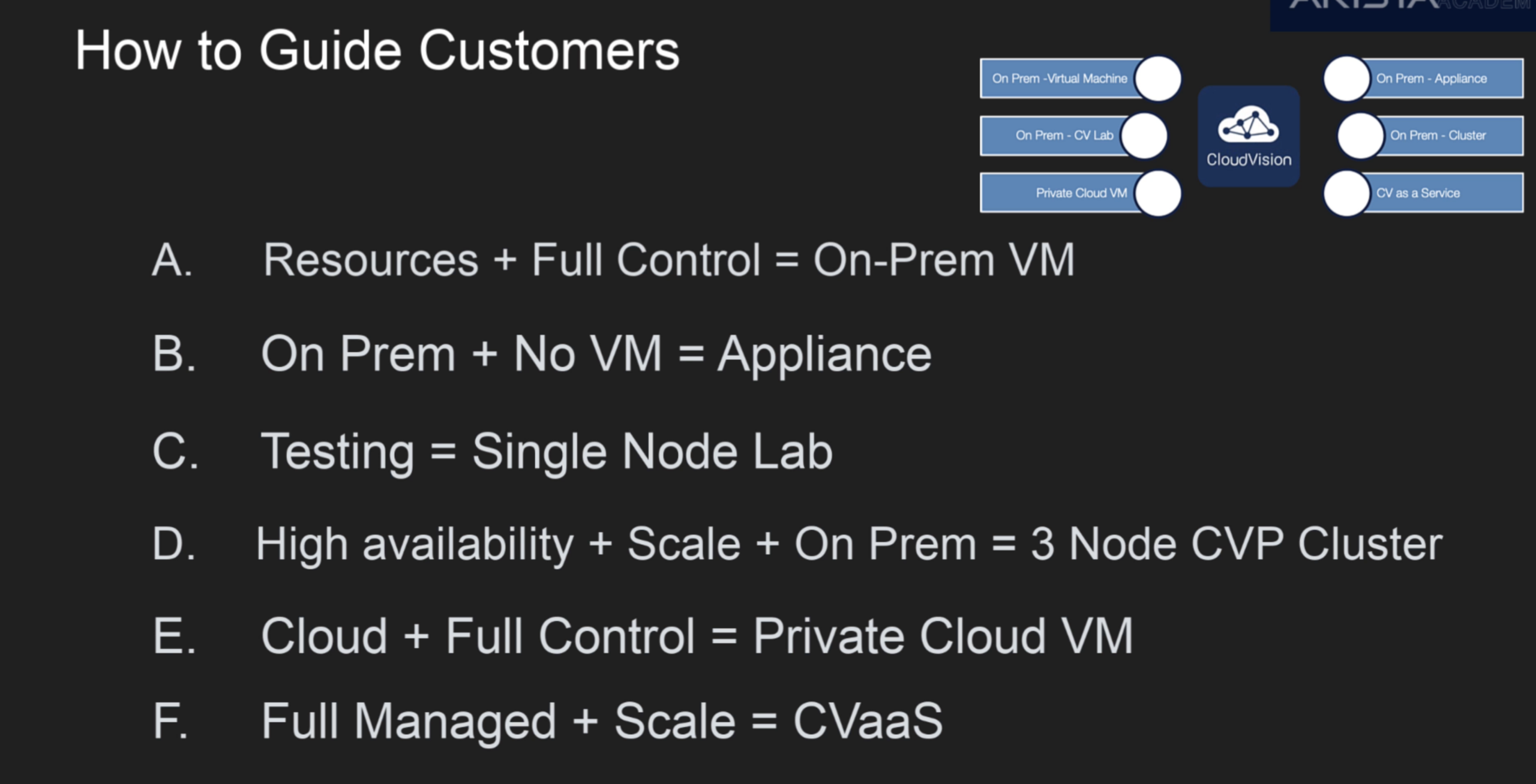Click line C about Single Node Lab

546,451
